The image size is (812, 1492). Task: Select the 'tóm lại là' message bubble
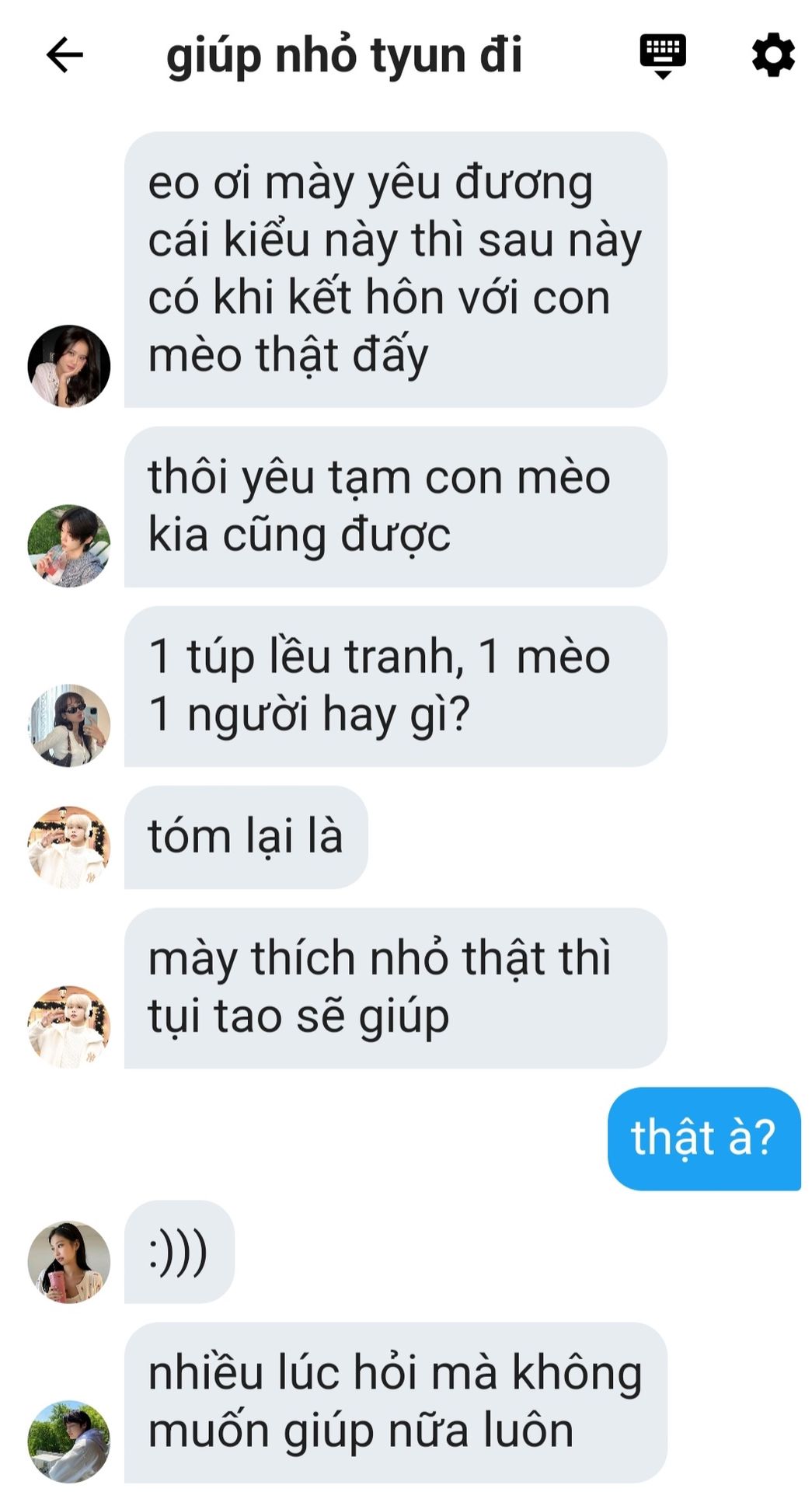[246, 837]
